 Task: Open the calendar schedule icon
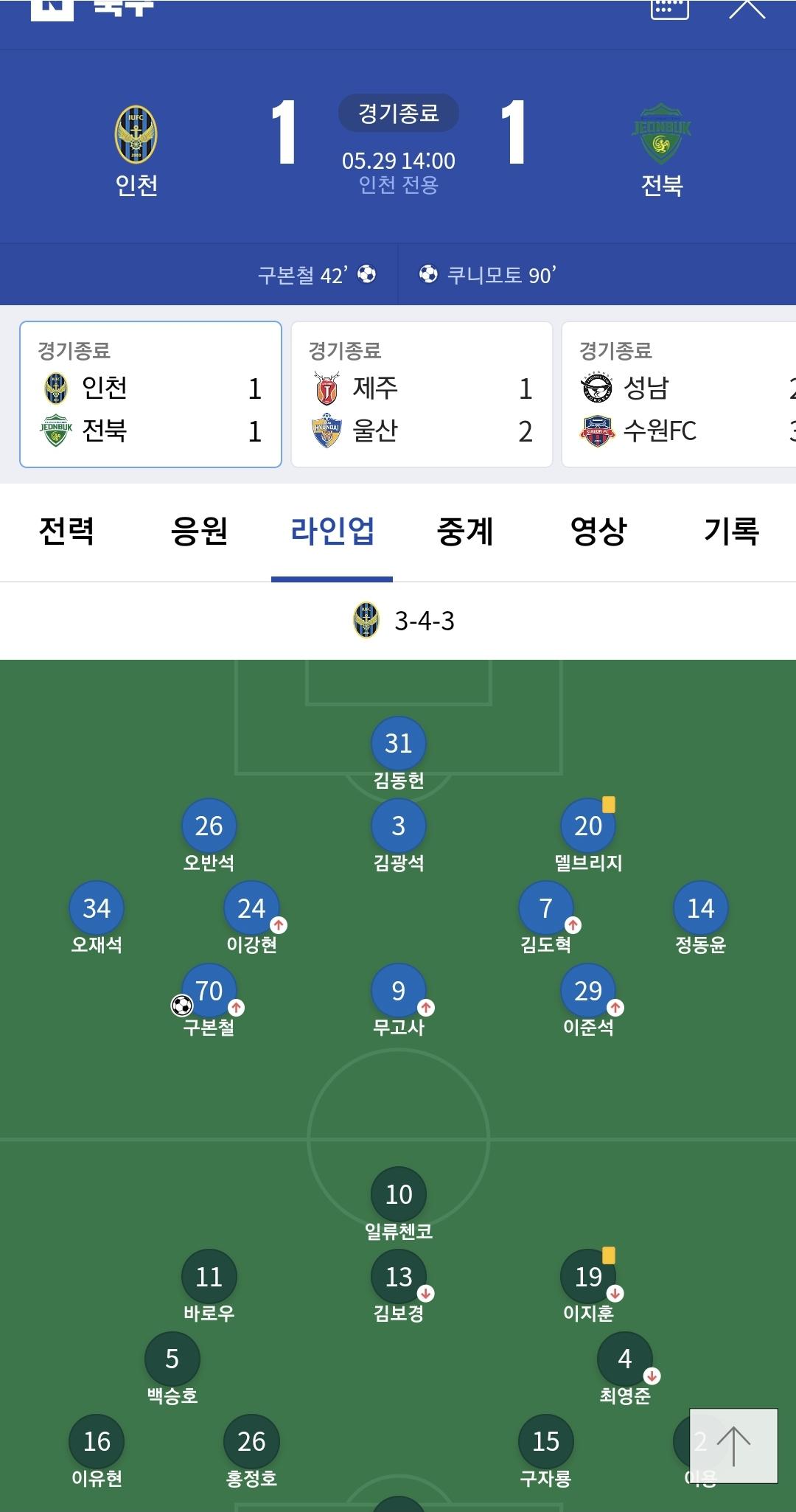[670, 7]
